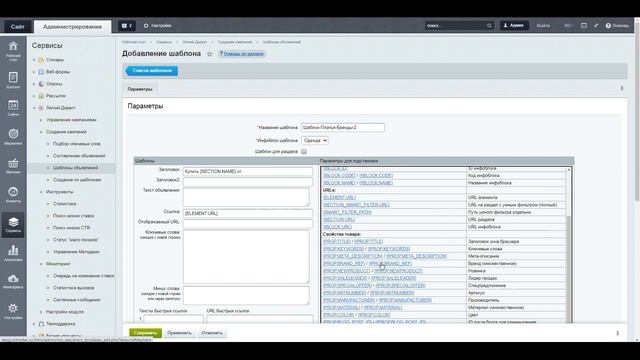Toggle the Шаблон для раздела checkbox
The height and width of the screenshot is (360, 640).
[x=304, y=151]
